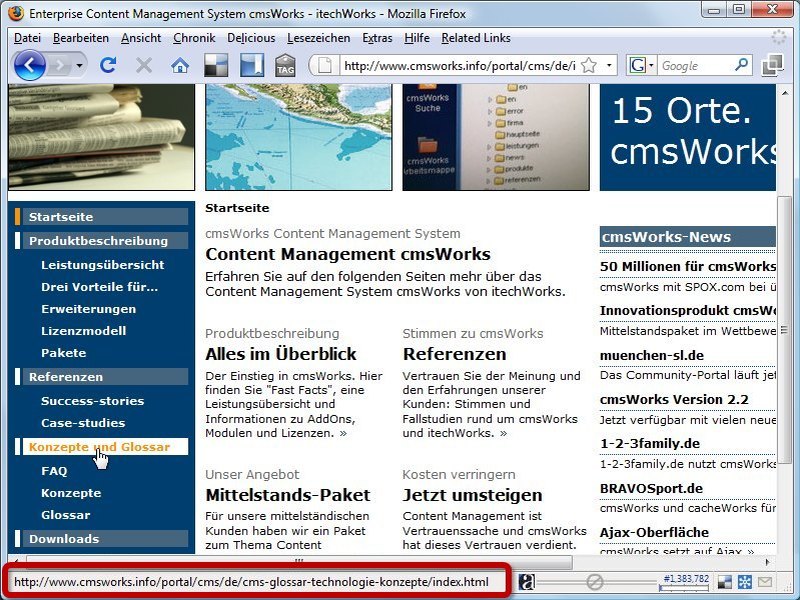Open the address bar history dropdown
800x600 pixels.
click(x=609, y=65)
